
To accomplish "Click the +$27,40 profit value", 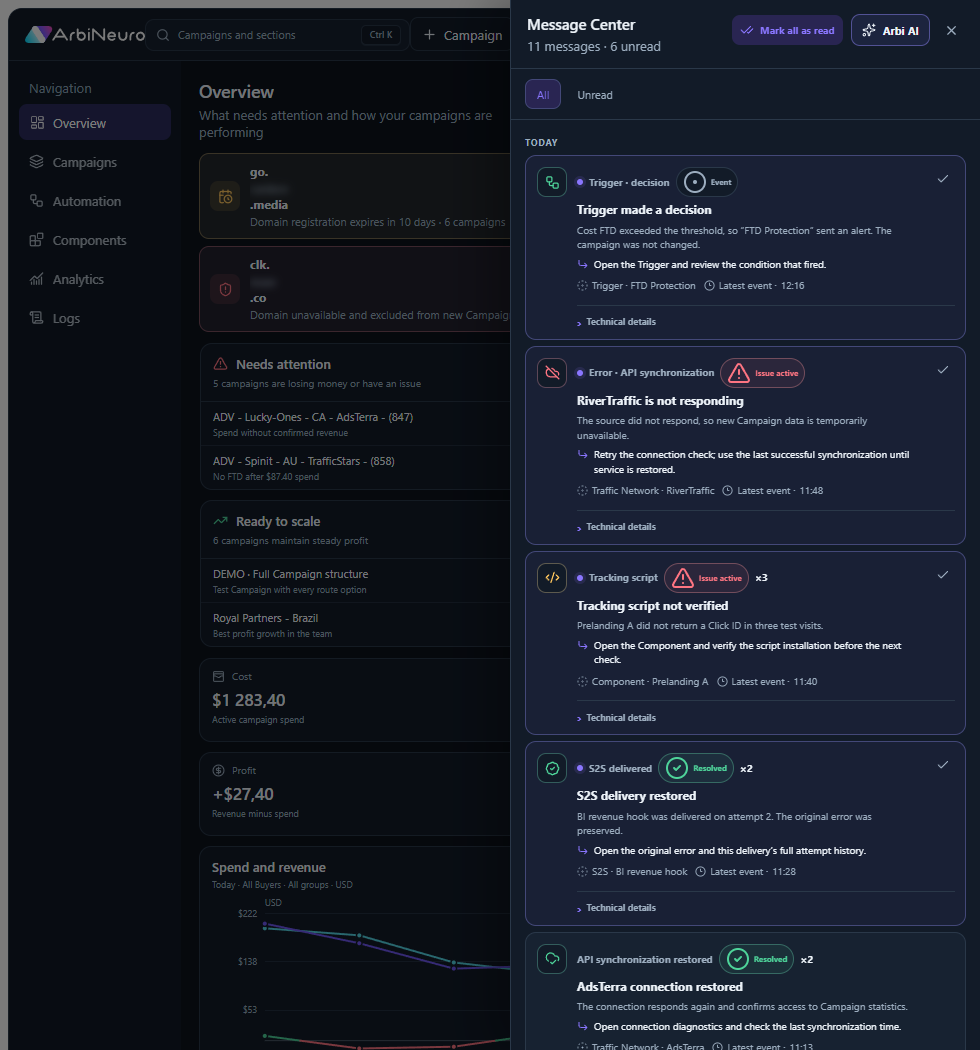I will click(242, 794).
